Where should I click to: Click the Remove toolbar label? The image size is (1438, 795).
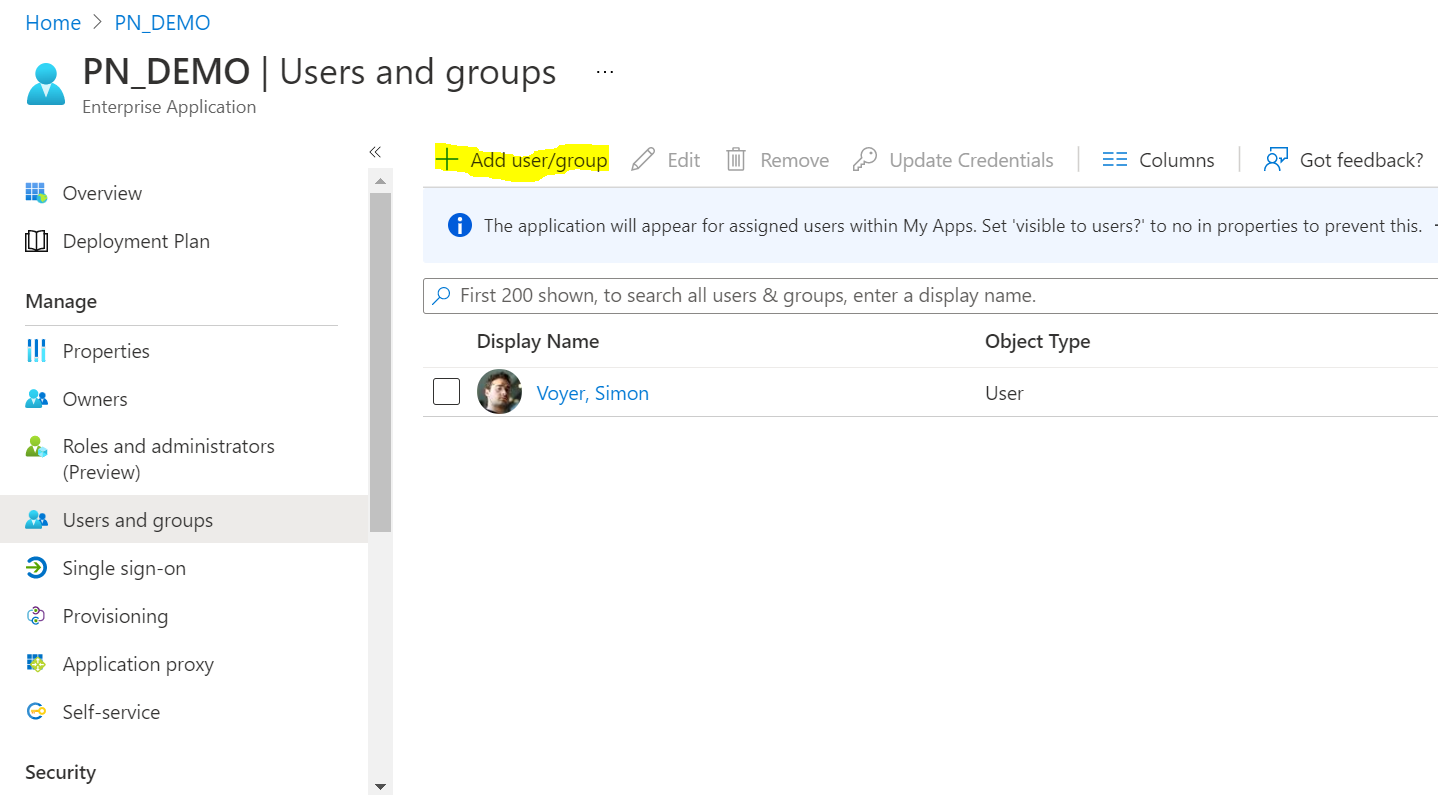click(794, 160)
